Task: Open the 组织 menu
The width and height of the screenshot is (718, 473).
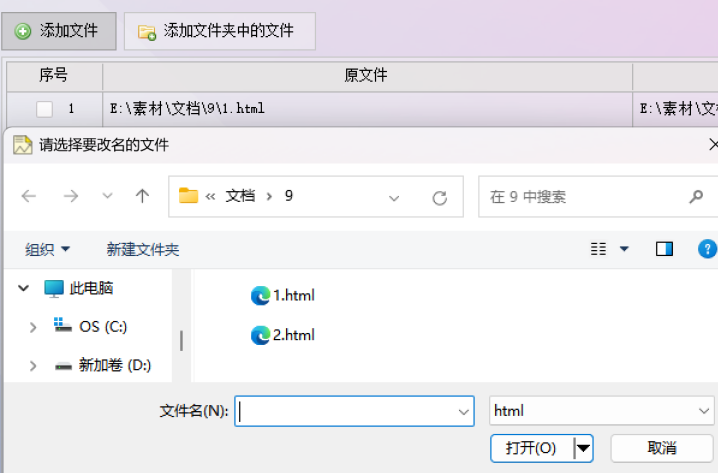Action: tap(47, 250)
